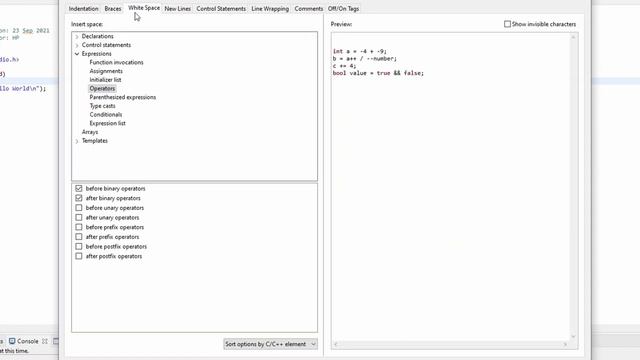
Task: Select Arrays tree item
Action: click(90, 132)
